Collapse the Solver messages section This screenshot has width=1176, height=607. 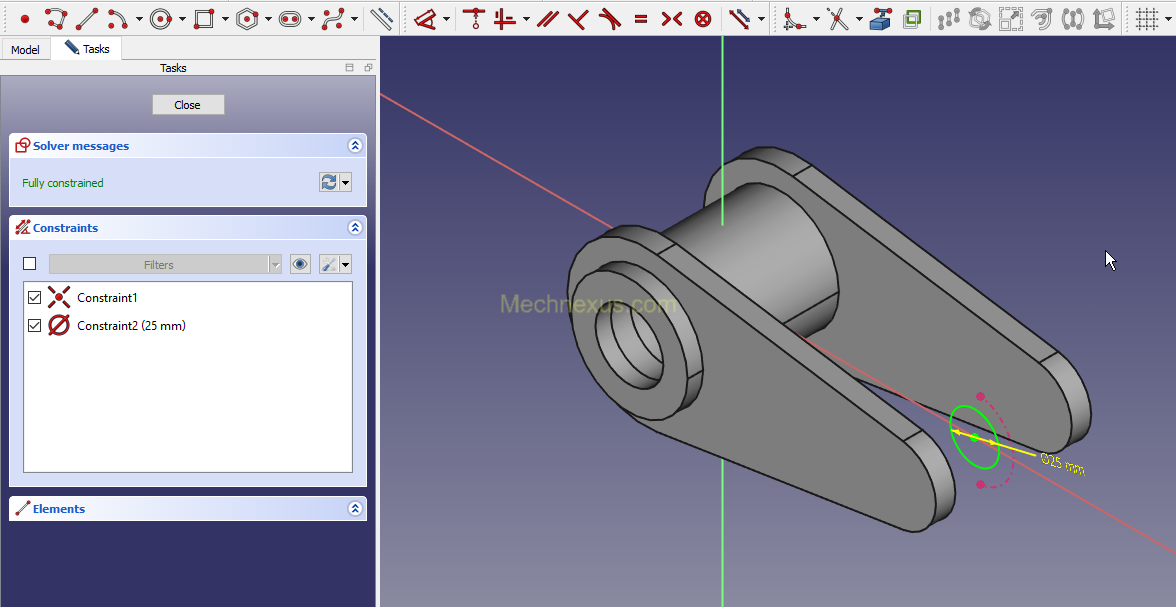[354, 146]
